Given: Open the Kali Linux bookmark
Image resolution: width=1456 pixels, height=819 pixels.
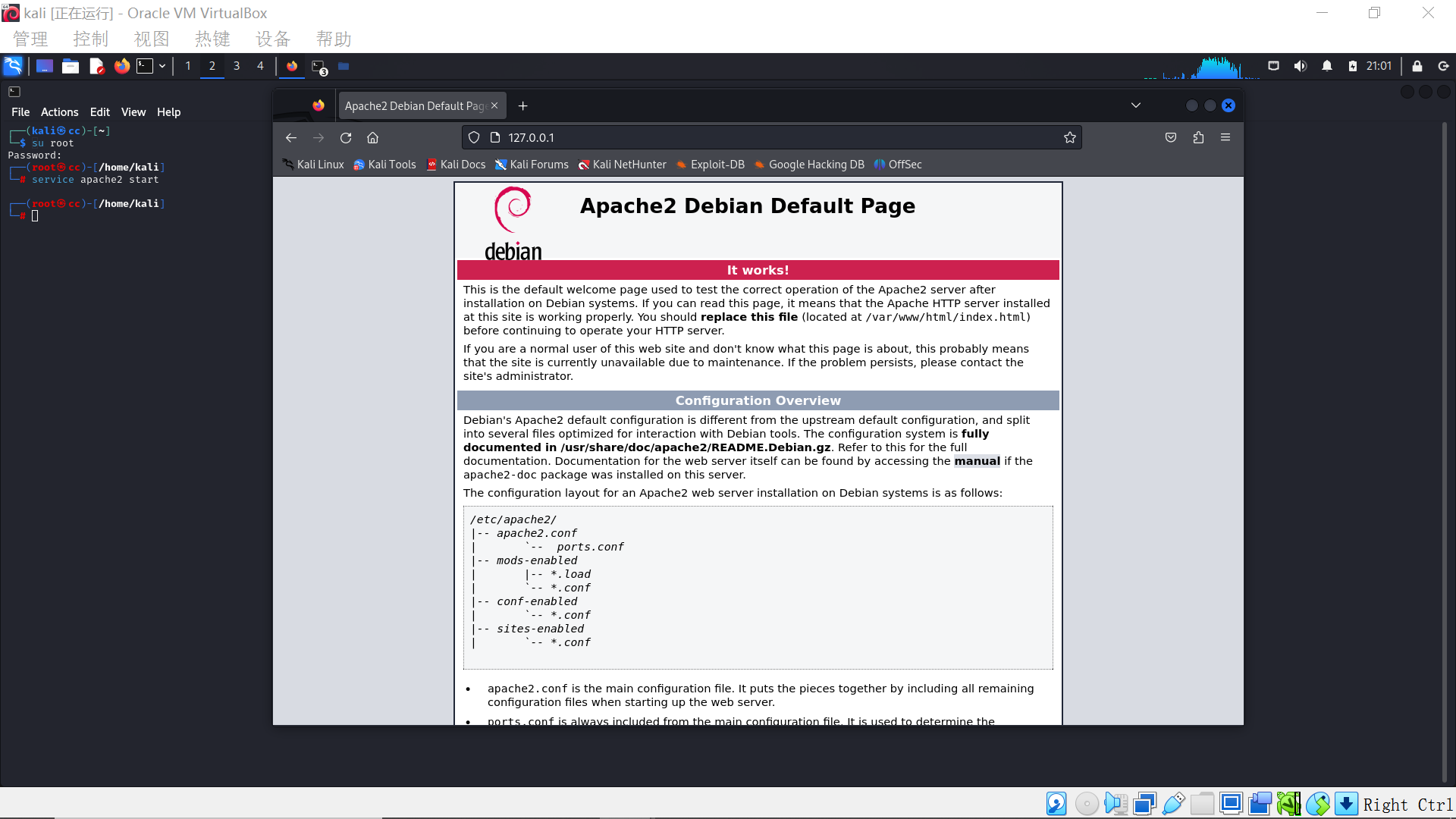Looking at the screenshot, I should [x=313, y=165].
